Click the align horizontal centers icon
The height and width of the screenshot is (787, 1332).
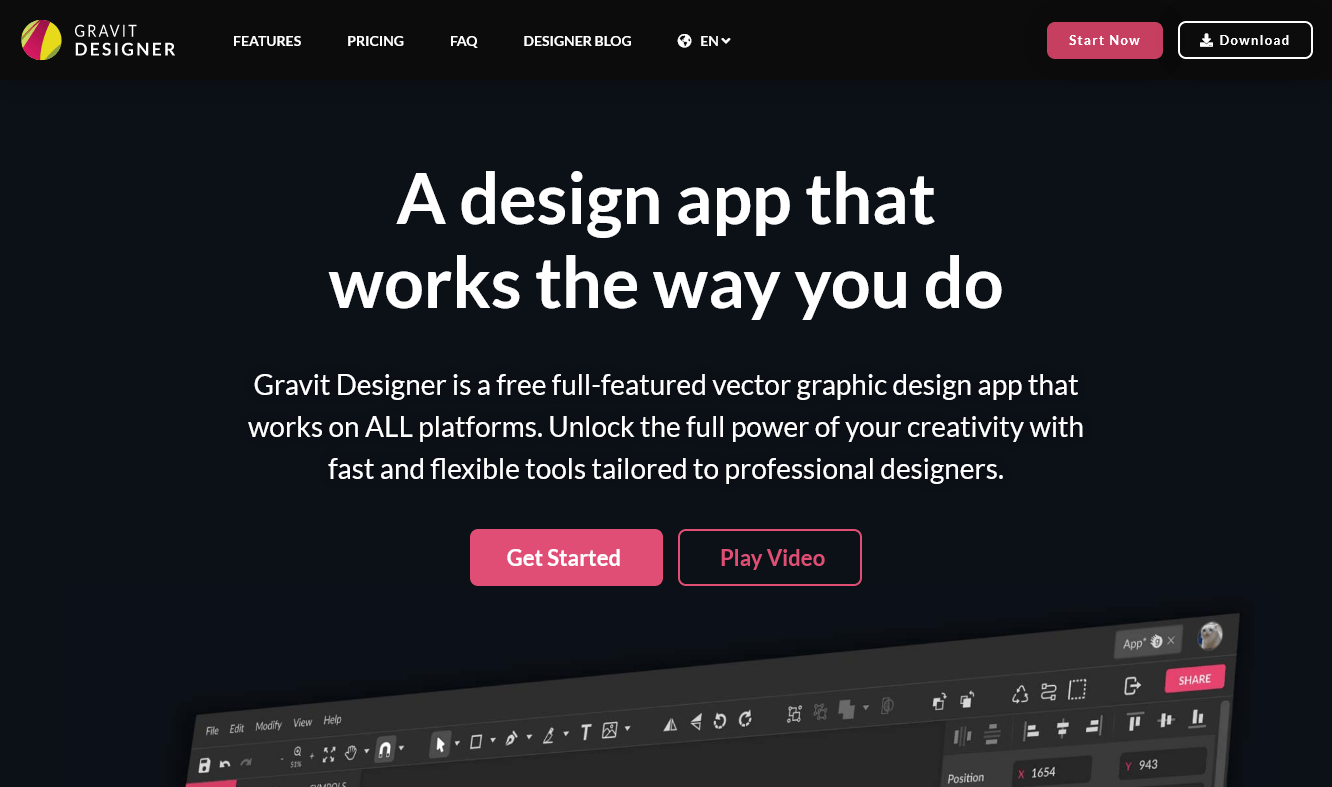[1062, 727]
